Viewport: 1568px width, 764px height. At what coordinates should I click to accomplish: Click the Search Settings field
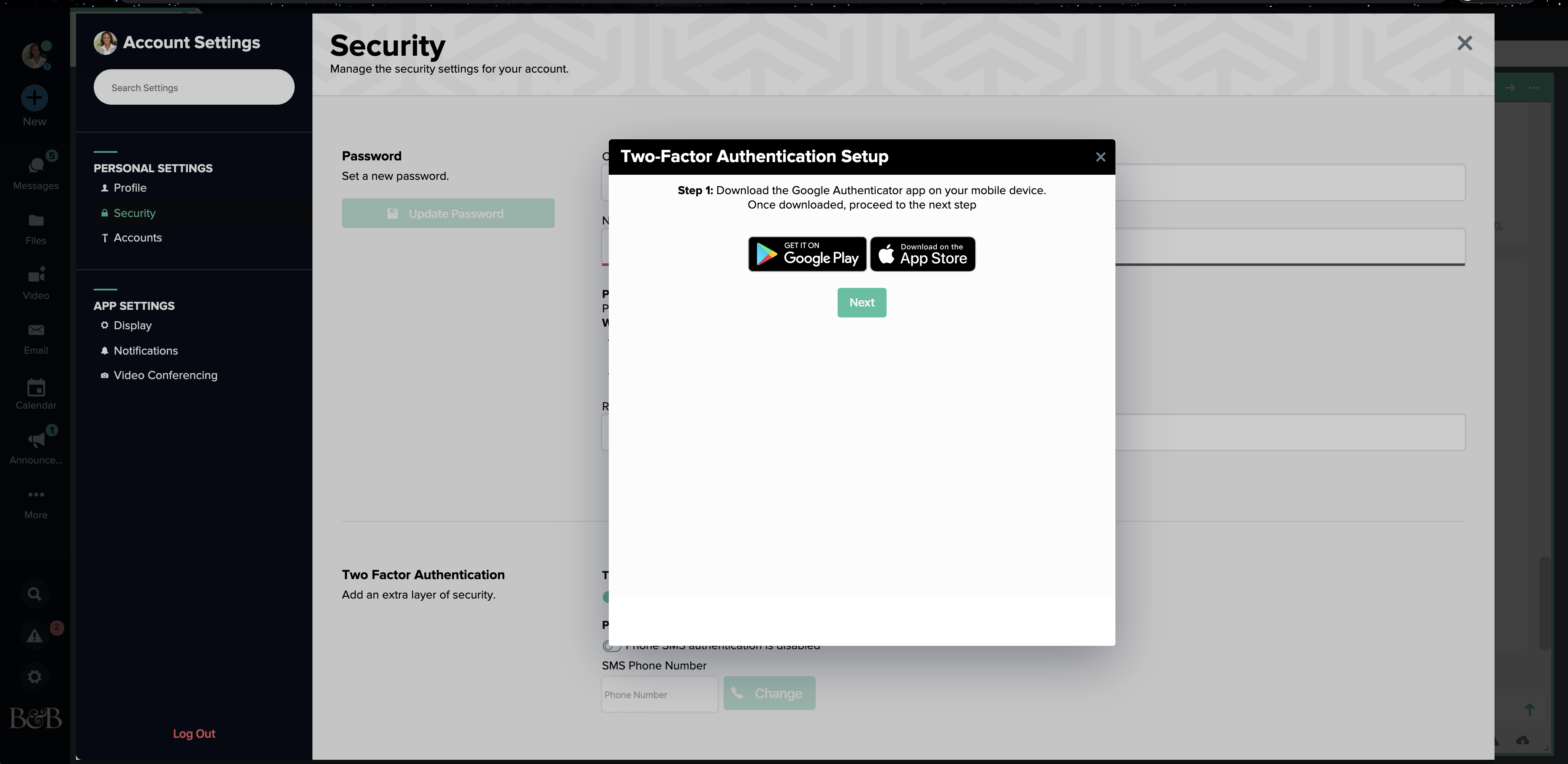click(194, 87)
